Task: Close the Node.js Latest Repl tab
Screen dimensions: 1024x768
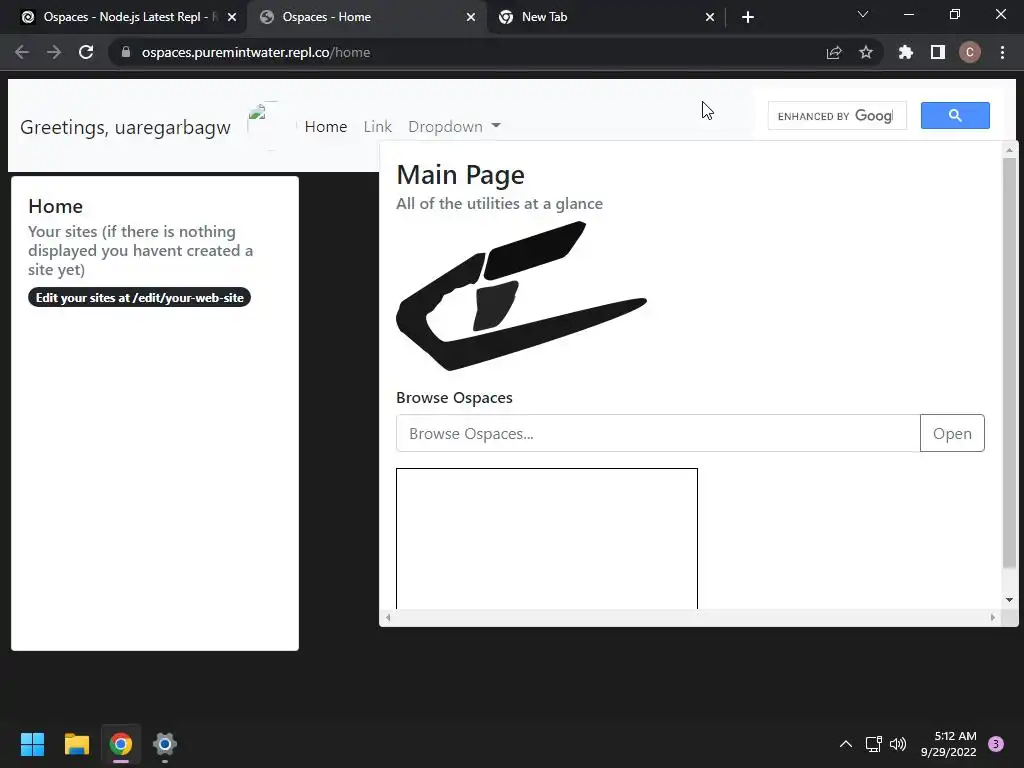Action: pyautogui.click(x=232, y=17)
